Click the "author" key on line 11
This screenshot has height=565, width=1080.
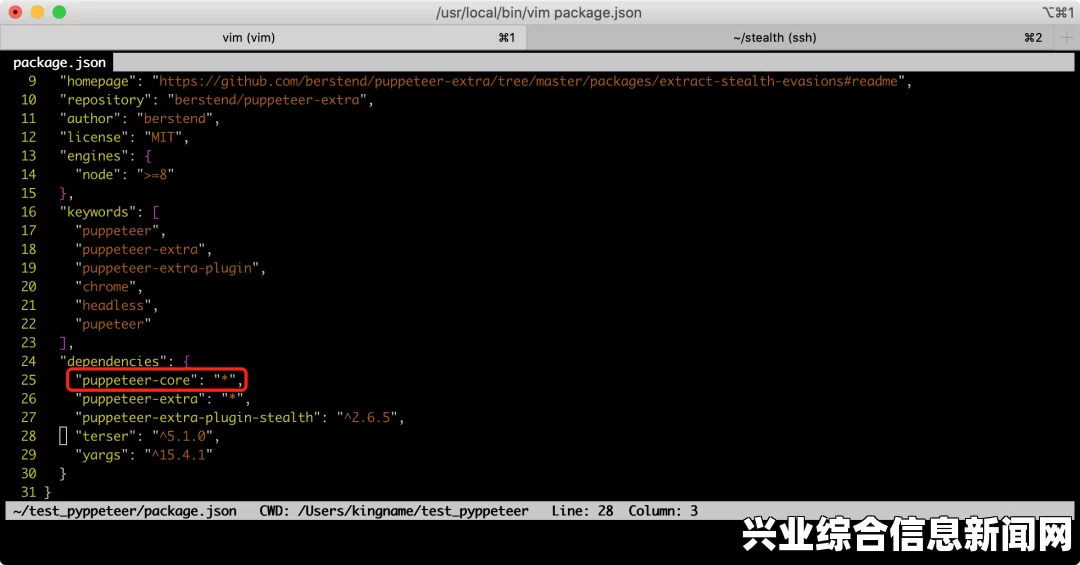[90, 119]
